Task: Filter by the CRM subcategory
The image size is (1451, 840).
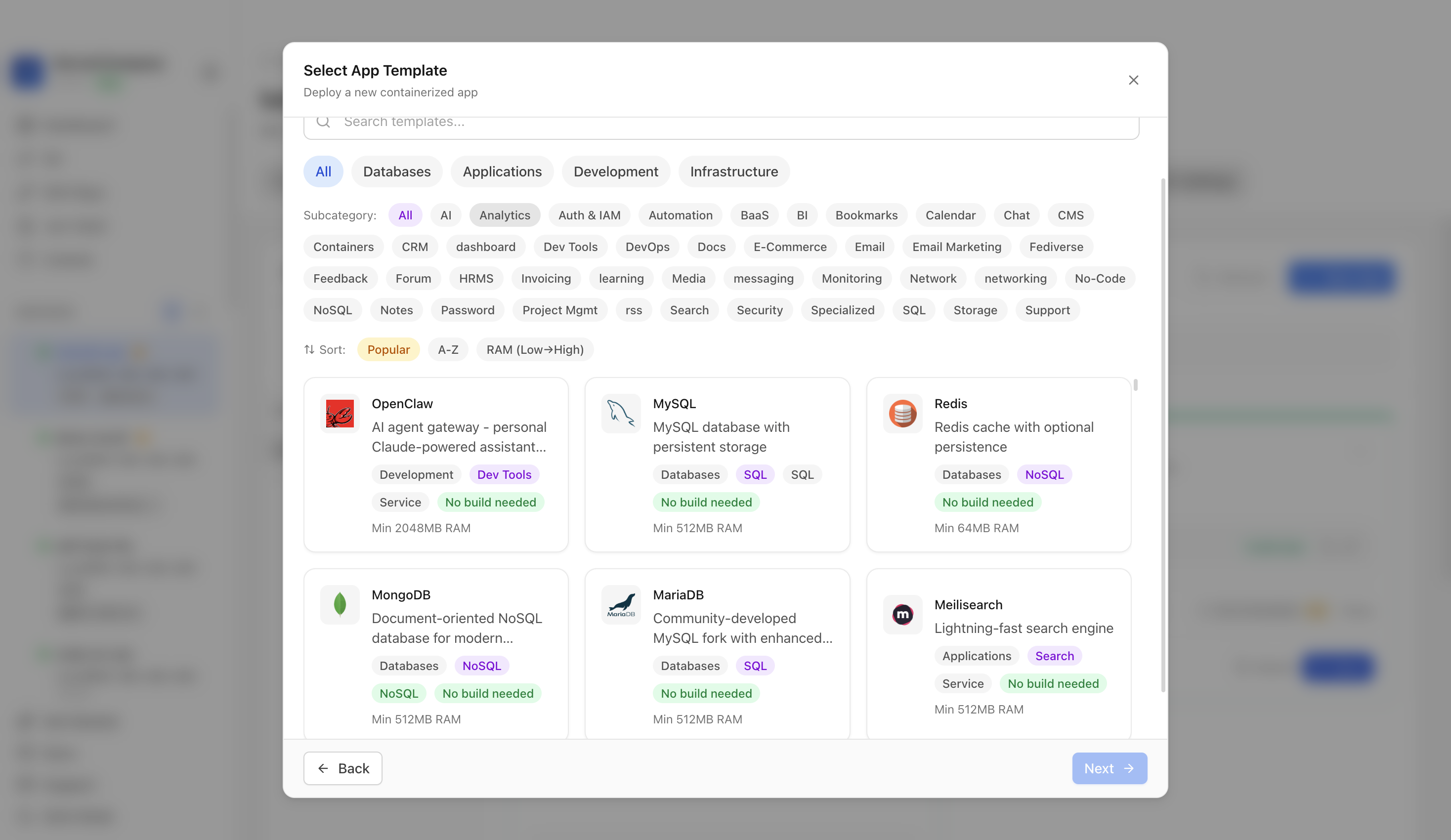Action: 415,247
